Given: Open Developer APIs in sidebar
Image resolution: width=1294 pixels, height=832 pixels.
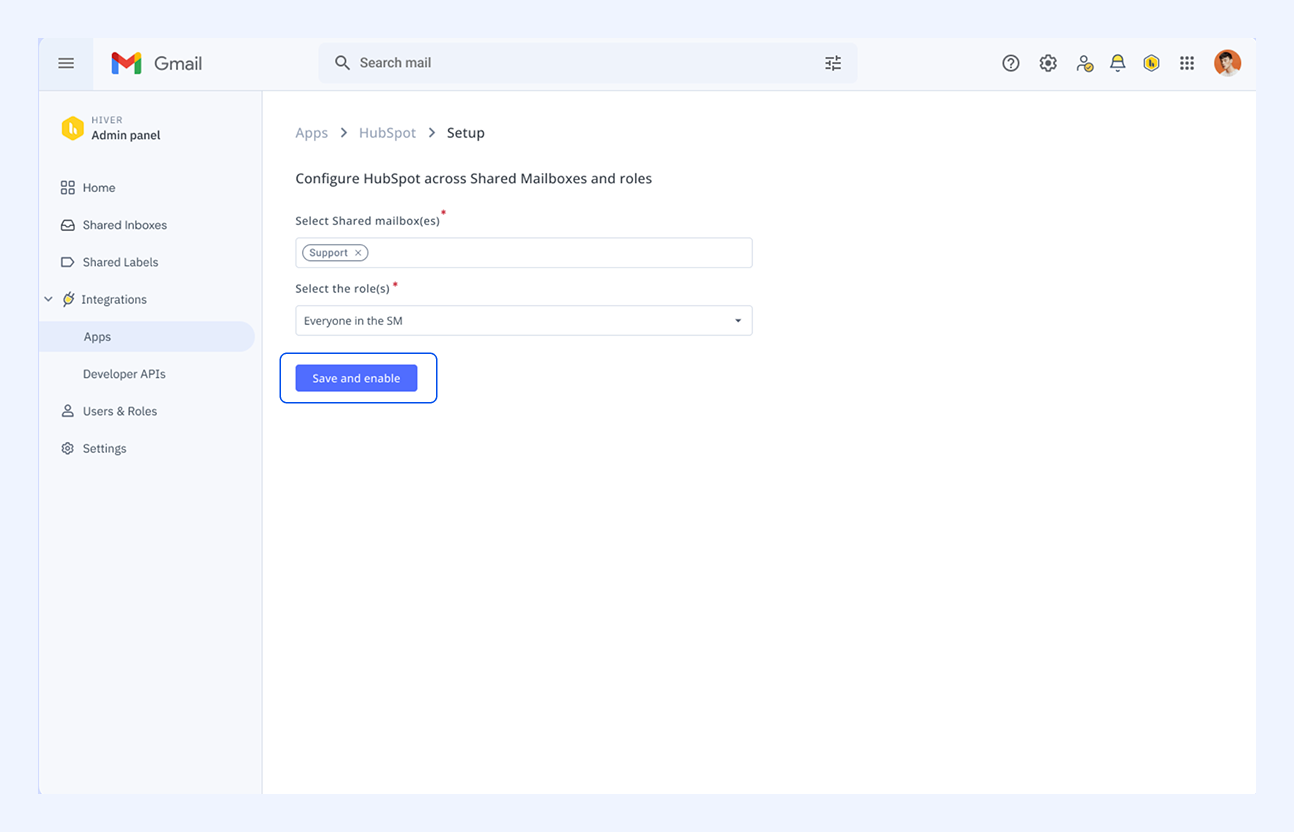Looking at the screenshot, I should coord(124,374).
